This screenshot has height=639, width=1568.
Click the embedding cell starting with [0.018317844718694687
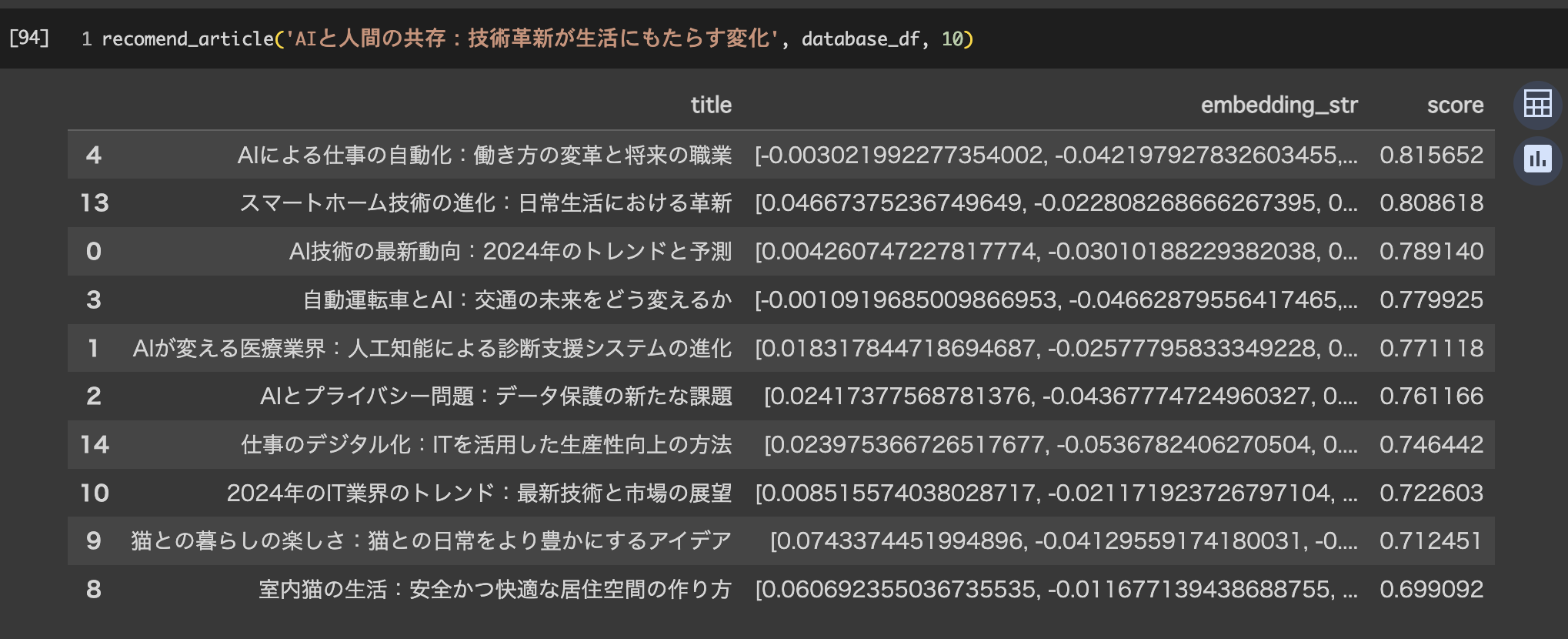(x=1056, y=349)
